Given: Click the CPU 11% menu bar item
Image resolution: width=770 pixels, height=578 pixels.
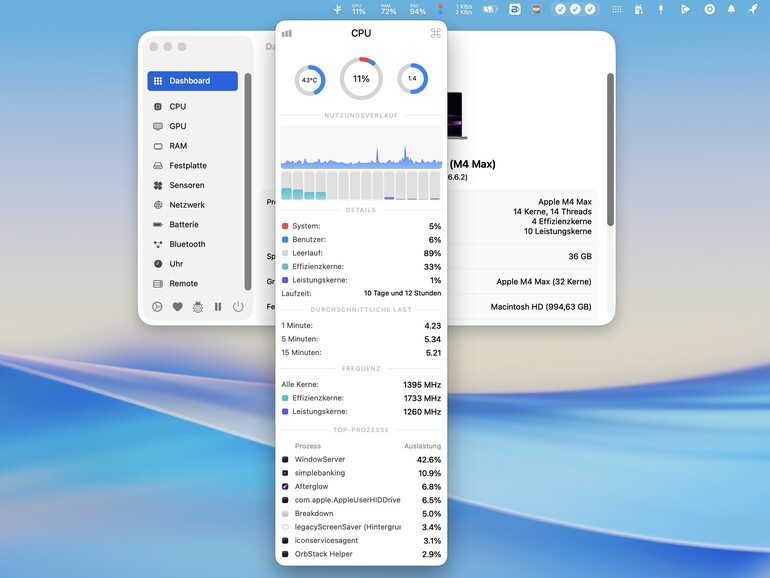Looking at the screenshot, I should (358, 9).
